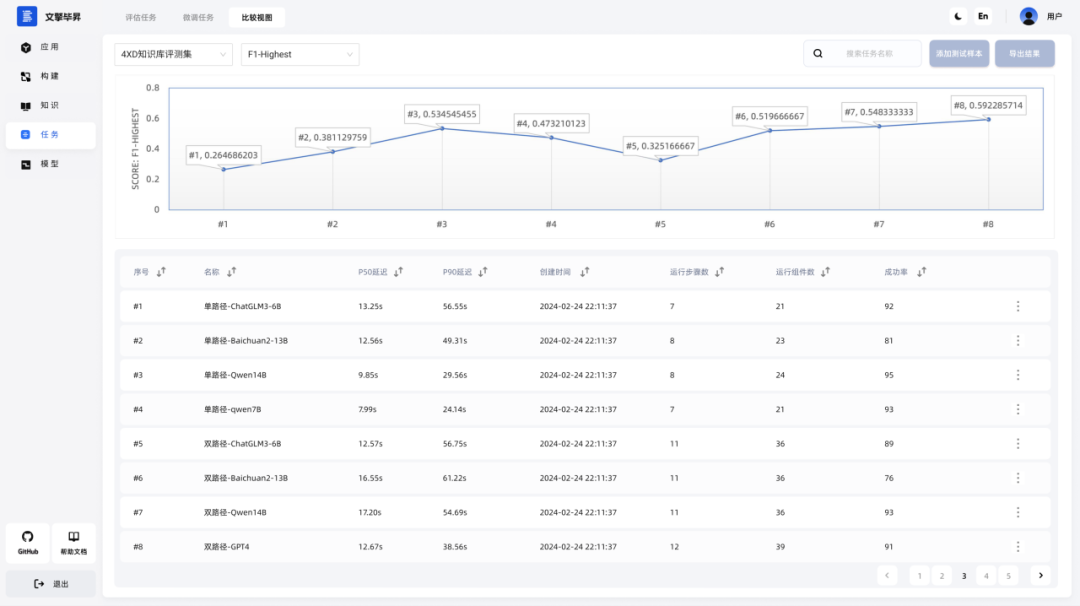The image size is (1080, 606).
Task: Go to next page chevron
Action: (1041, 576)
